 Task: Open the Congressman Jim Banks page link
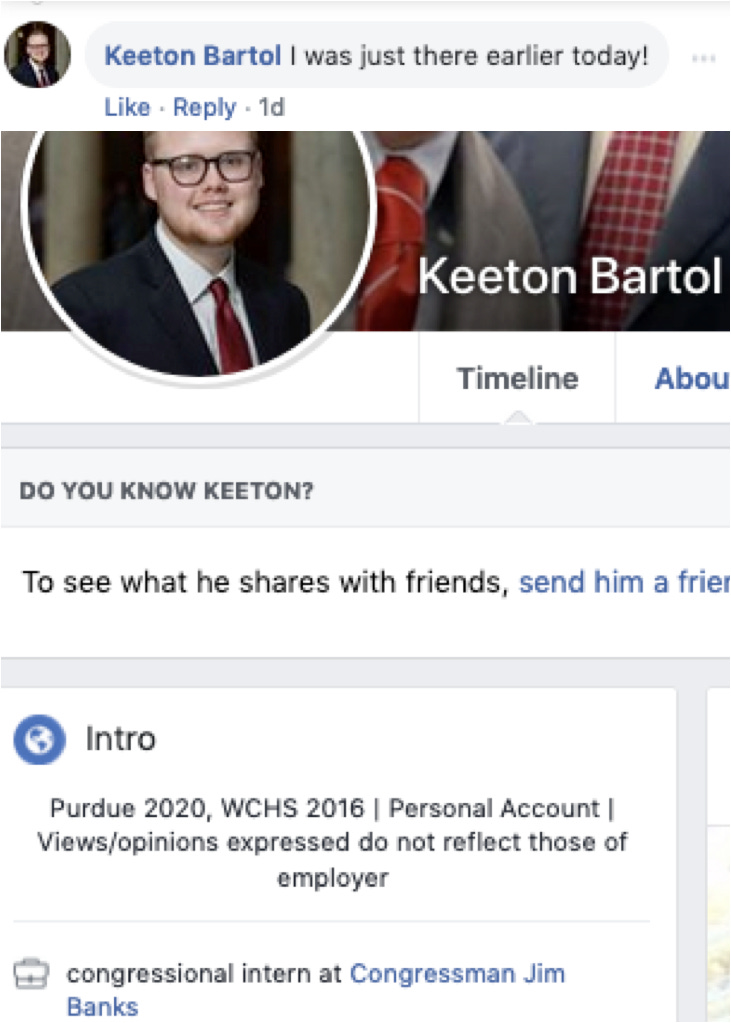pos(316,990)
